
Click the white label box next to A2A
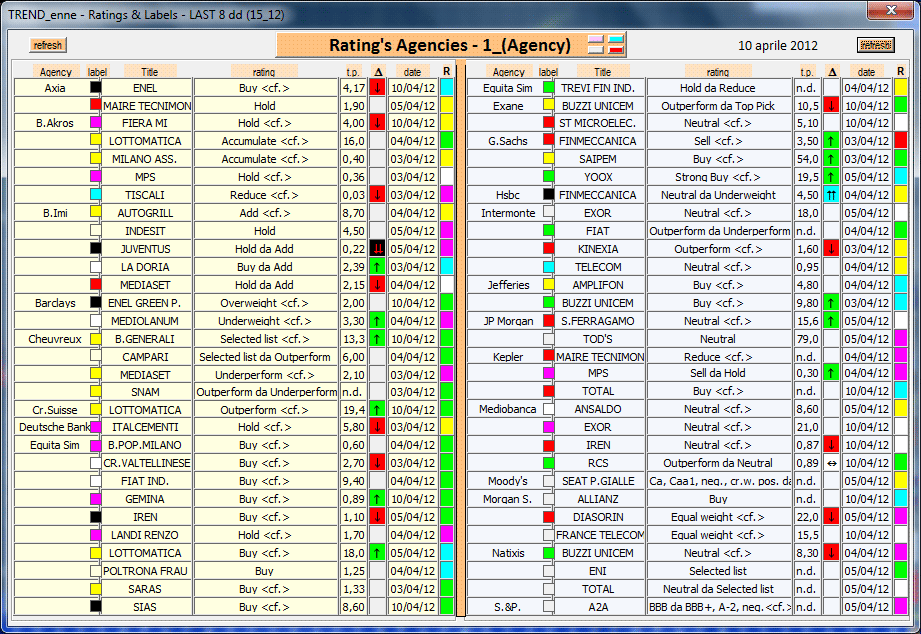pos(549,606)
